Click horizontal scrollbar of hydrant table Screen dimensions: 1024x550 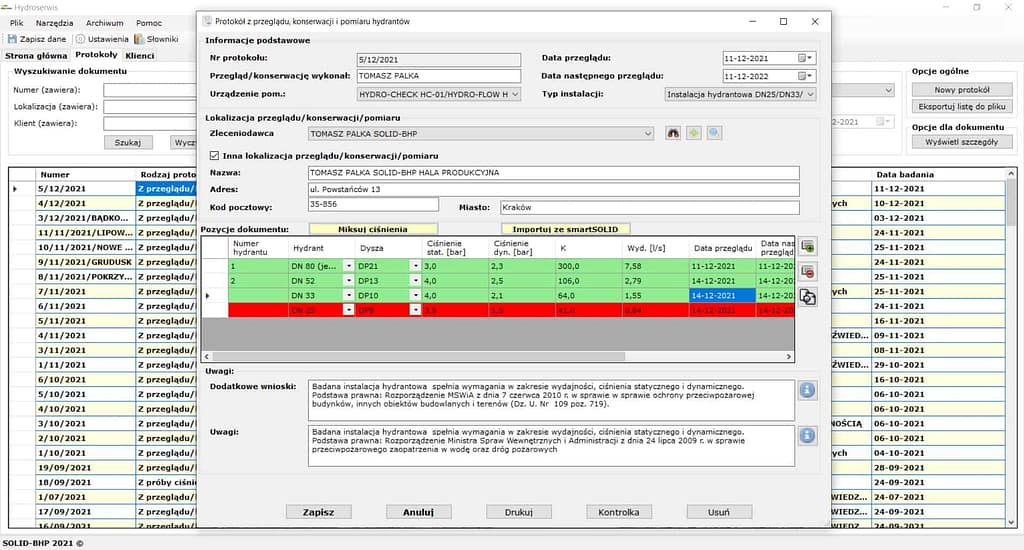[419, 357]
